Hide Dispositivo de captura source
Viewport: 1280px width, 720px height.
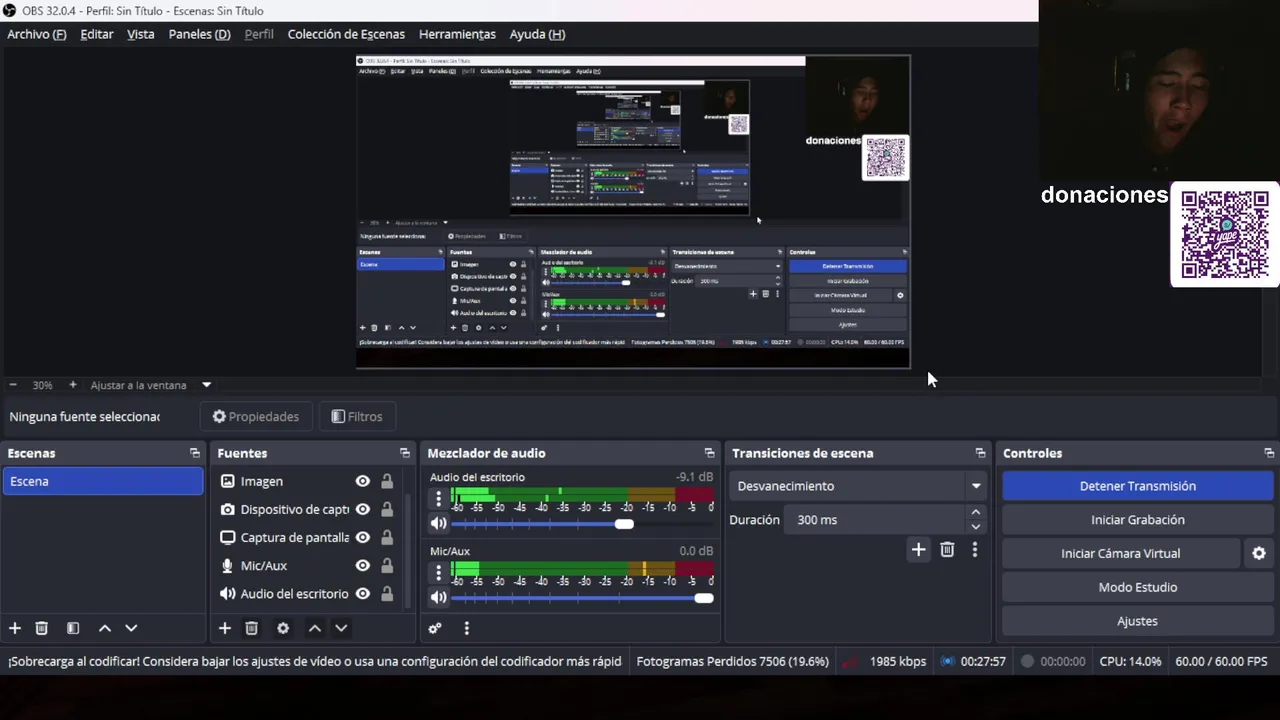363,509
